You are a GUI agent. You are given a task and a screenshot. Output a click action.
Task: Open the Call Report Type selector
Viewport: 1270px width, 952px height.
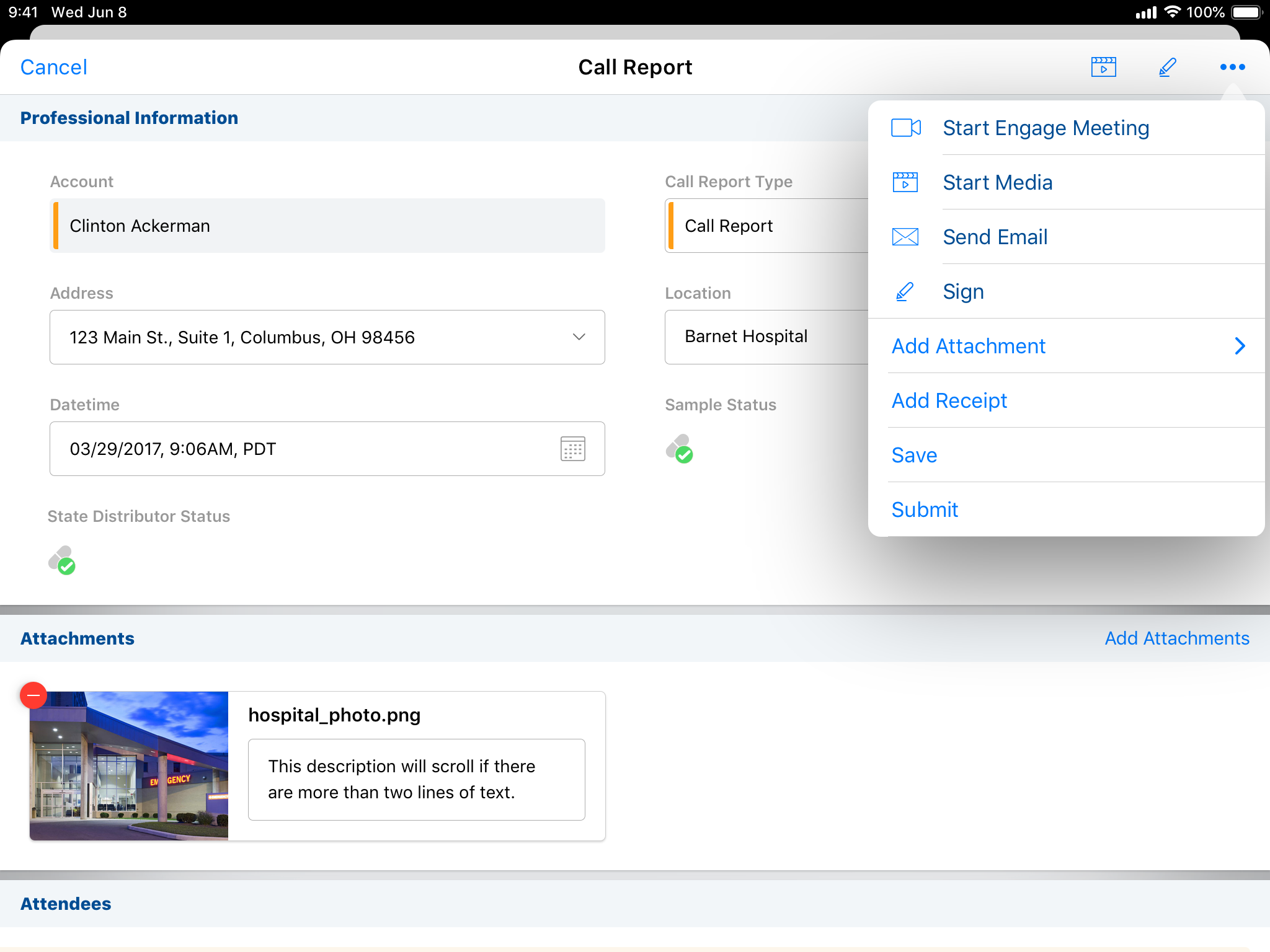(x=766, y=226)
